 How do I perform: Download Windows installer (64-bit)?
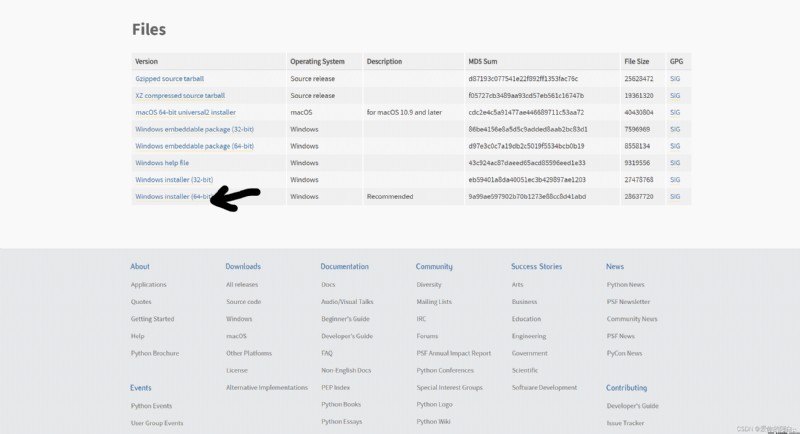click(x=173, y=196)
